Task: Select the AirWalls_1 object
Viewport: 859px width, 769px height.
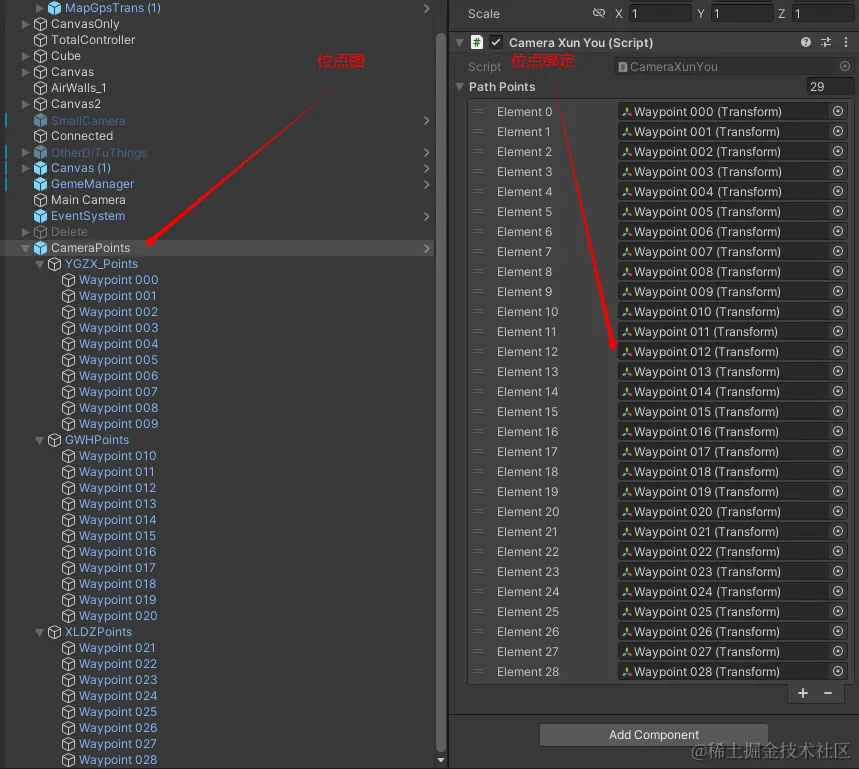Action: click(x=78, y=88)
